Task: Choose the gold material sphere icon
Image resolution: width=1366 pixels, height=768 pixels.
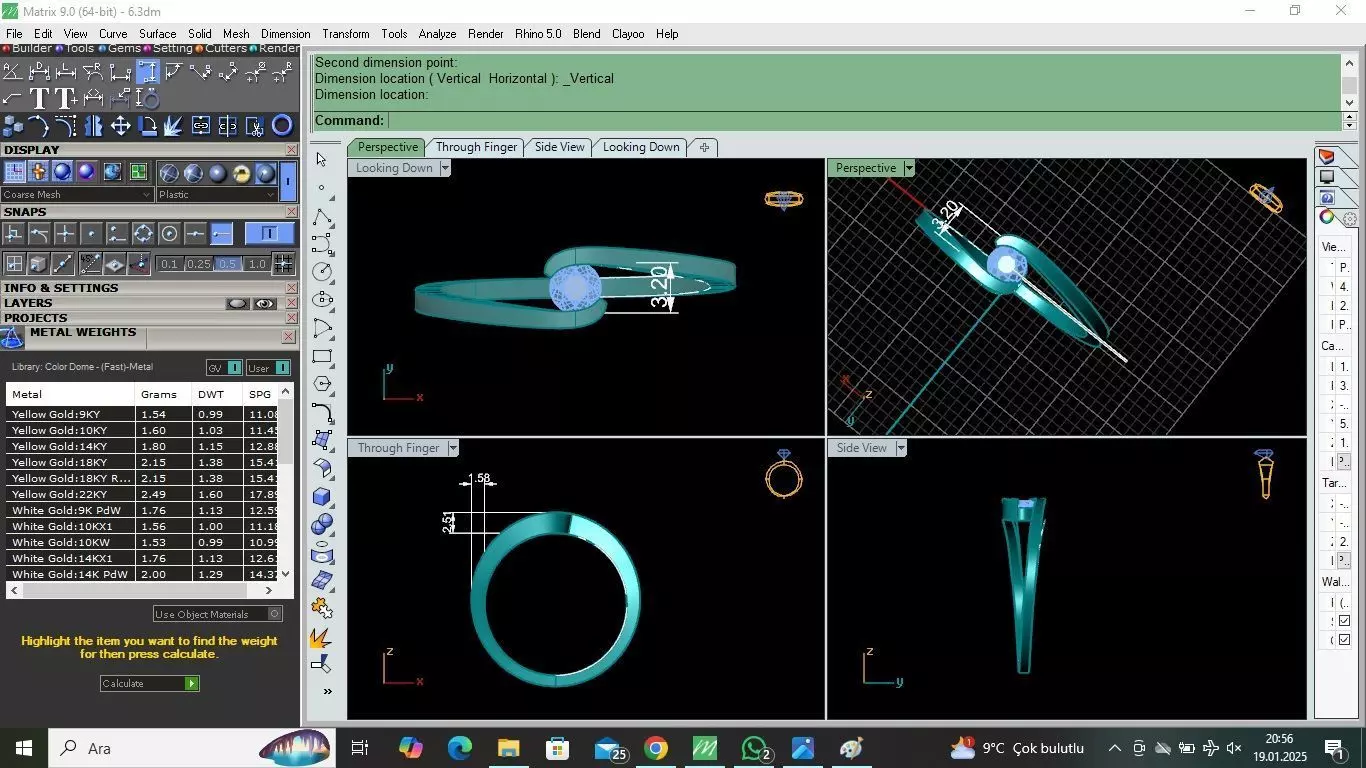Action: tap(241, 173)
